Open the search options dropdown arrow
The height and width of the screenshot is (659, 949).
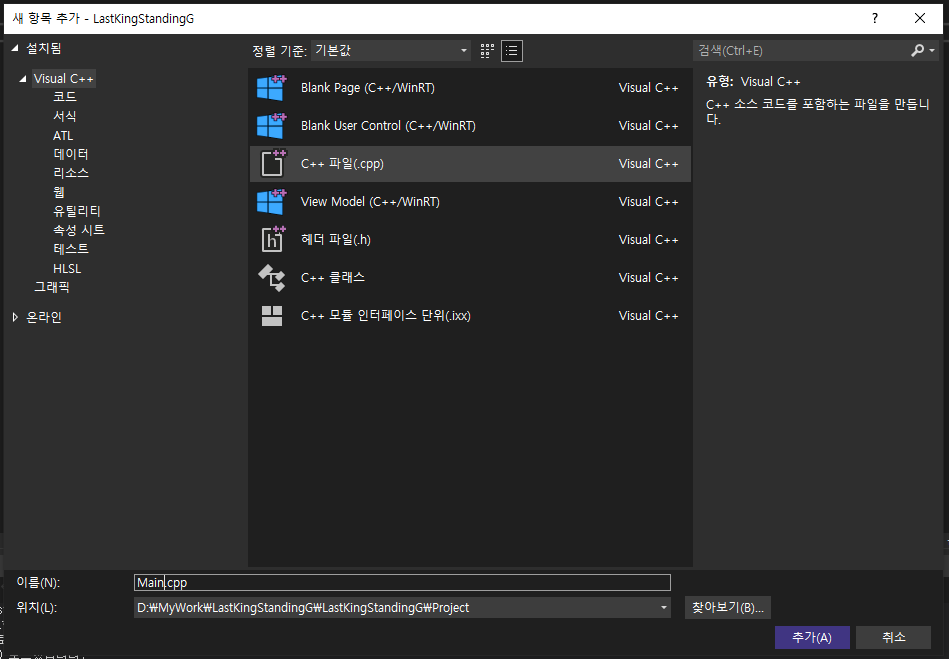coord(932,51)
